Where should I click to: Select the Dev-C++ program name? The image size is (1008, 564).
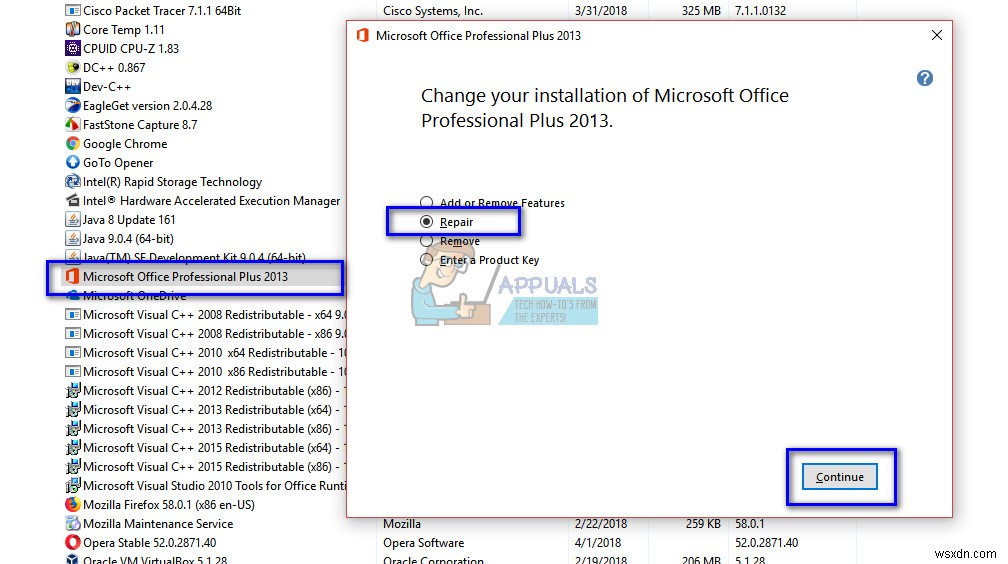click(x=107, y=87)
